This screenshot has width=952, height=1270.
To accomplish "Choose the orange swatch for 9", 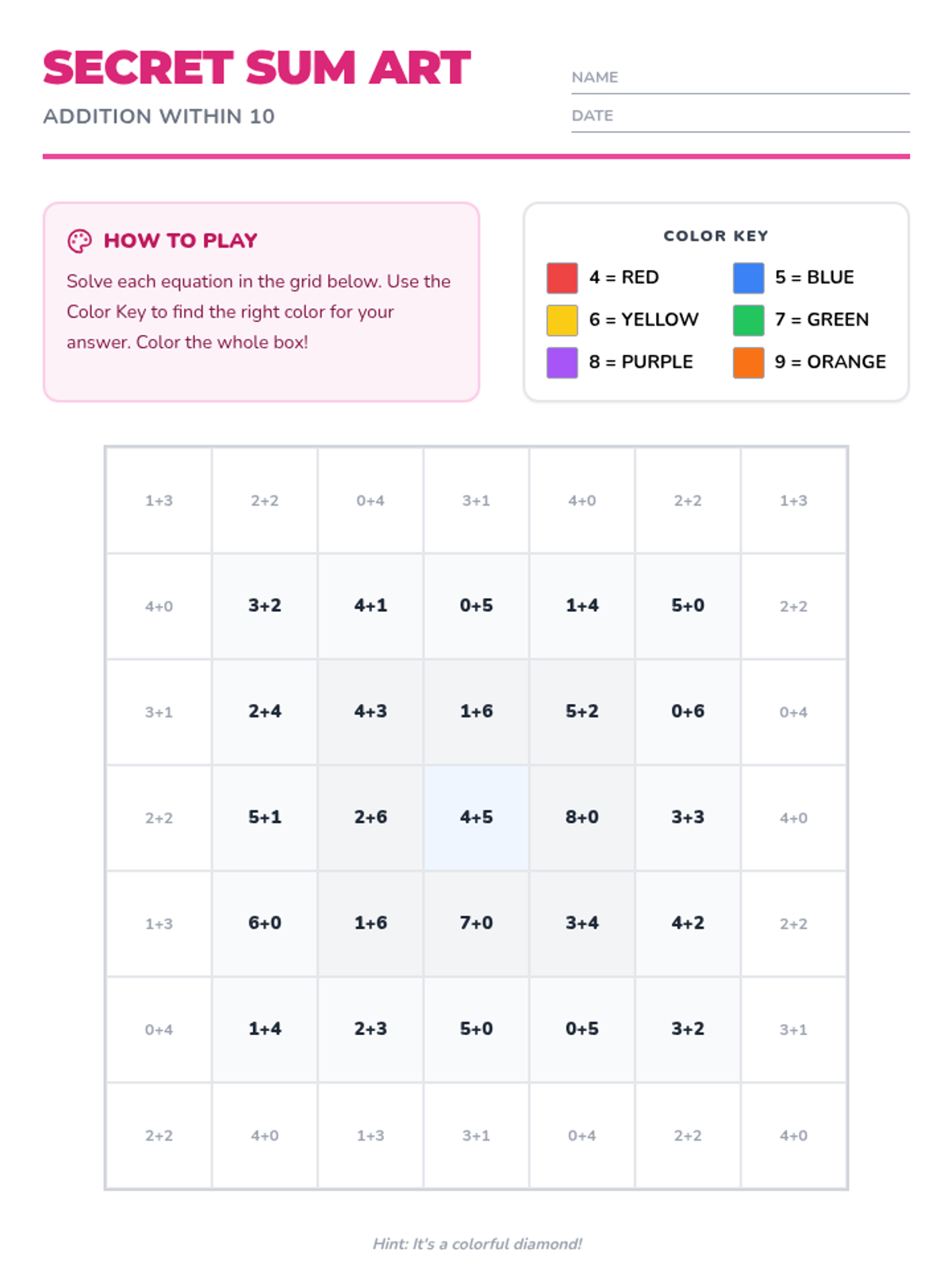I will 748,362.
